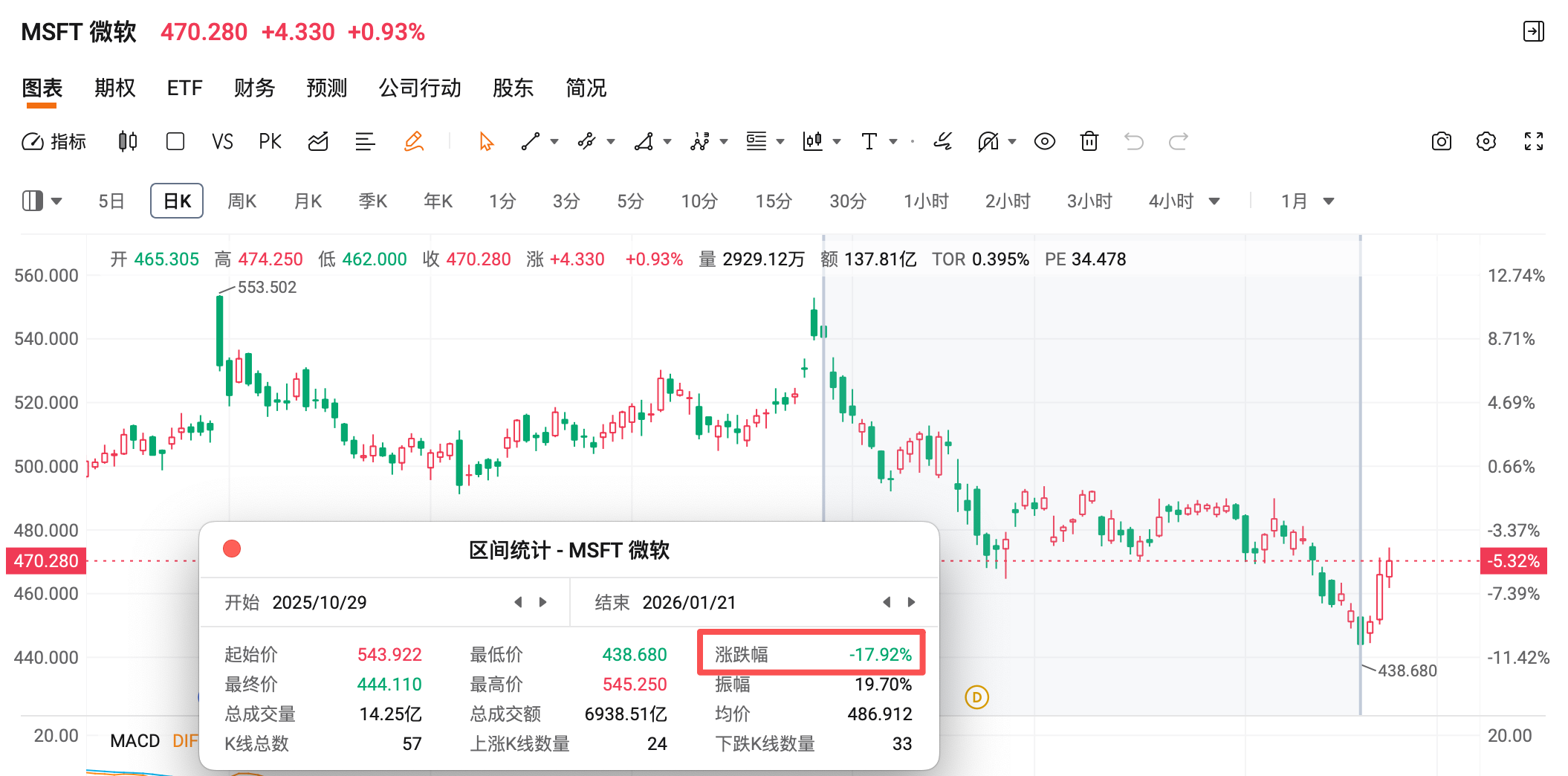The image size is (1568, 776).
Task: Select the text annotation T tool
Action: click(869, 141)
